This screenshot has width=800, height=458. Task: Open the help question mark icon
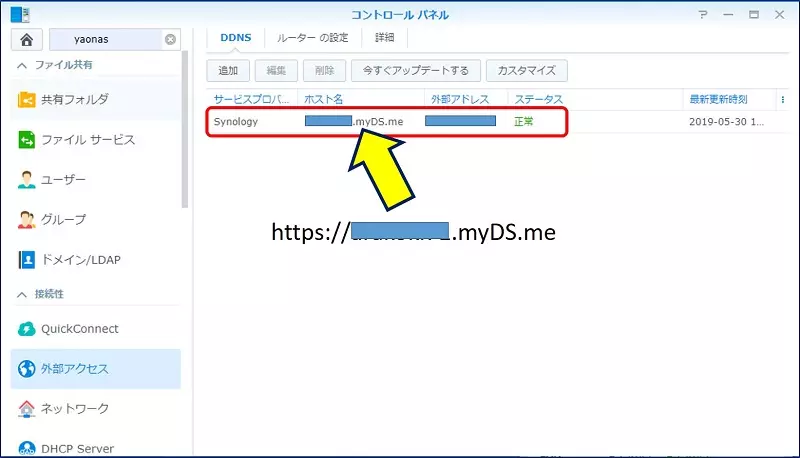click(x=703, y=14)
